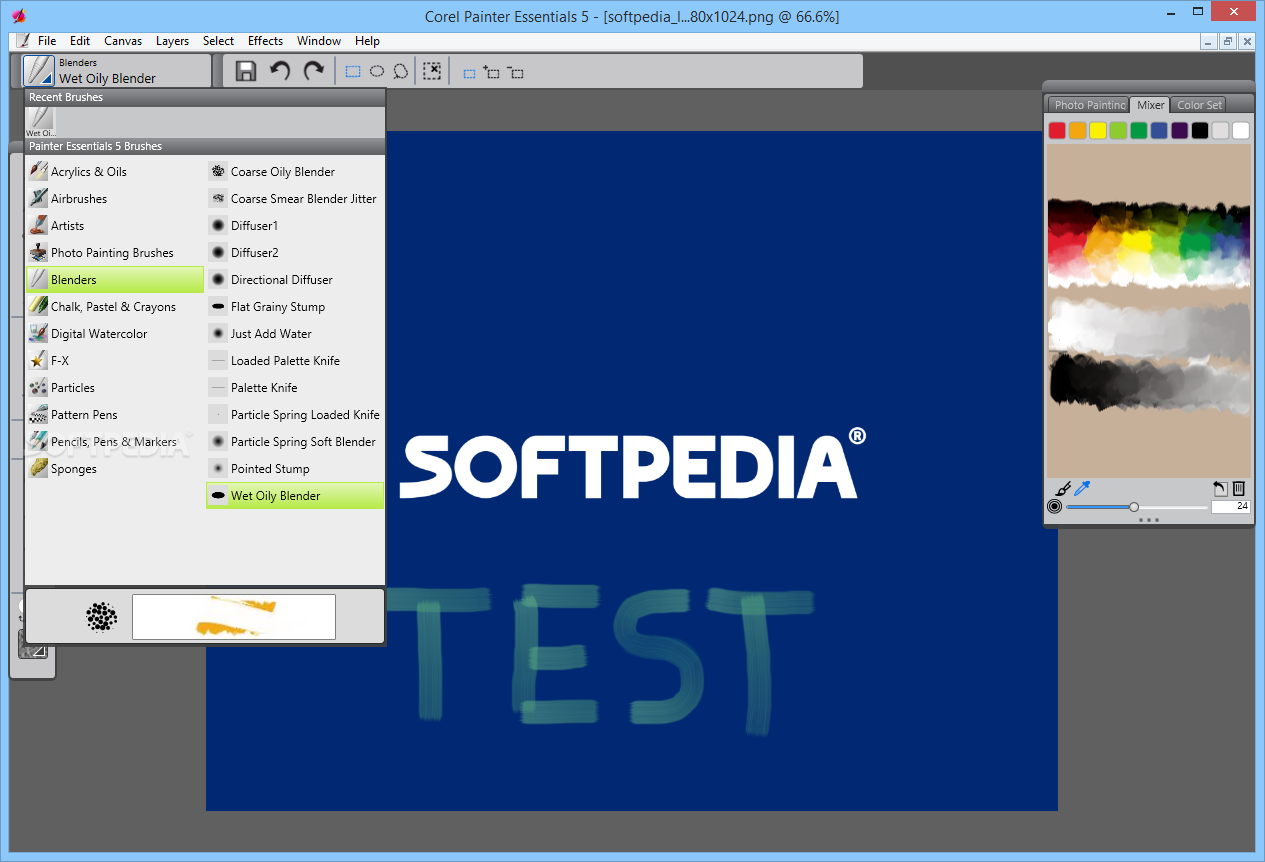Open the Layers menu

[x=172, y=41]
